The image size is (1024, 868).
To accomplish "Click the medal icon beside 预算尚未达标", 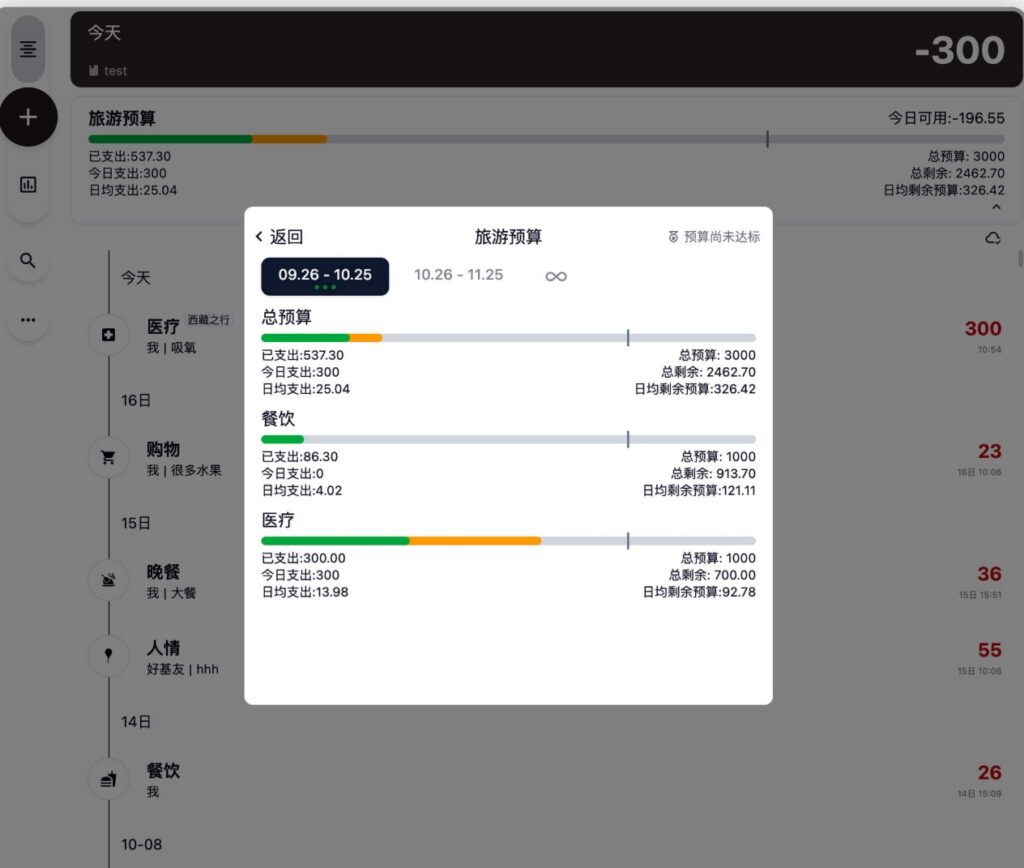I will click(673, 237).
